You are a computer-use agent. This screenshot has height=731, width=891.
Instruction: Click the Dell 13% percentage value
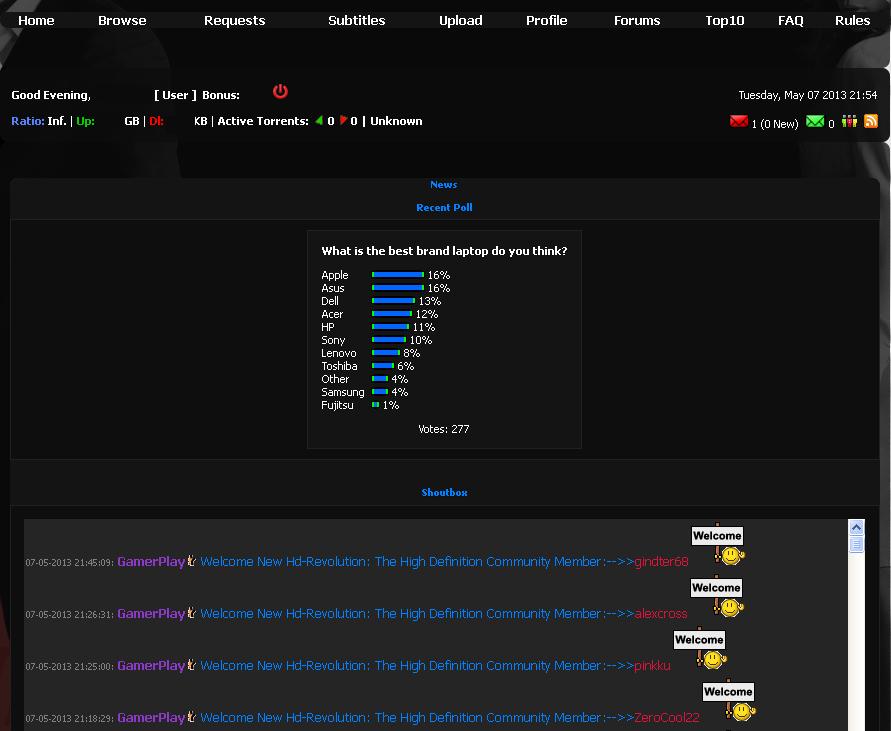[430, 301]
